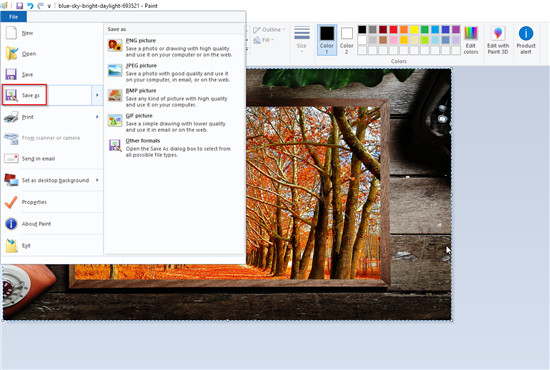
Task: Open the Fill dropdown
Action: [x=264, y=40]
